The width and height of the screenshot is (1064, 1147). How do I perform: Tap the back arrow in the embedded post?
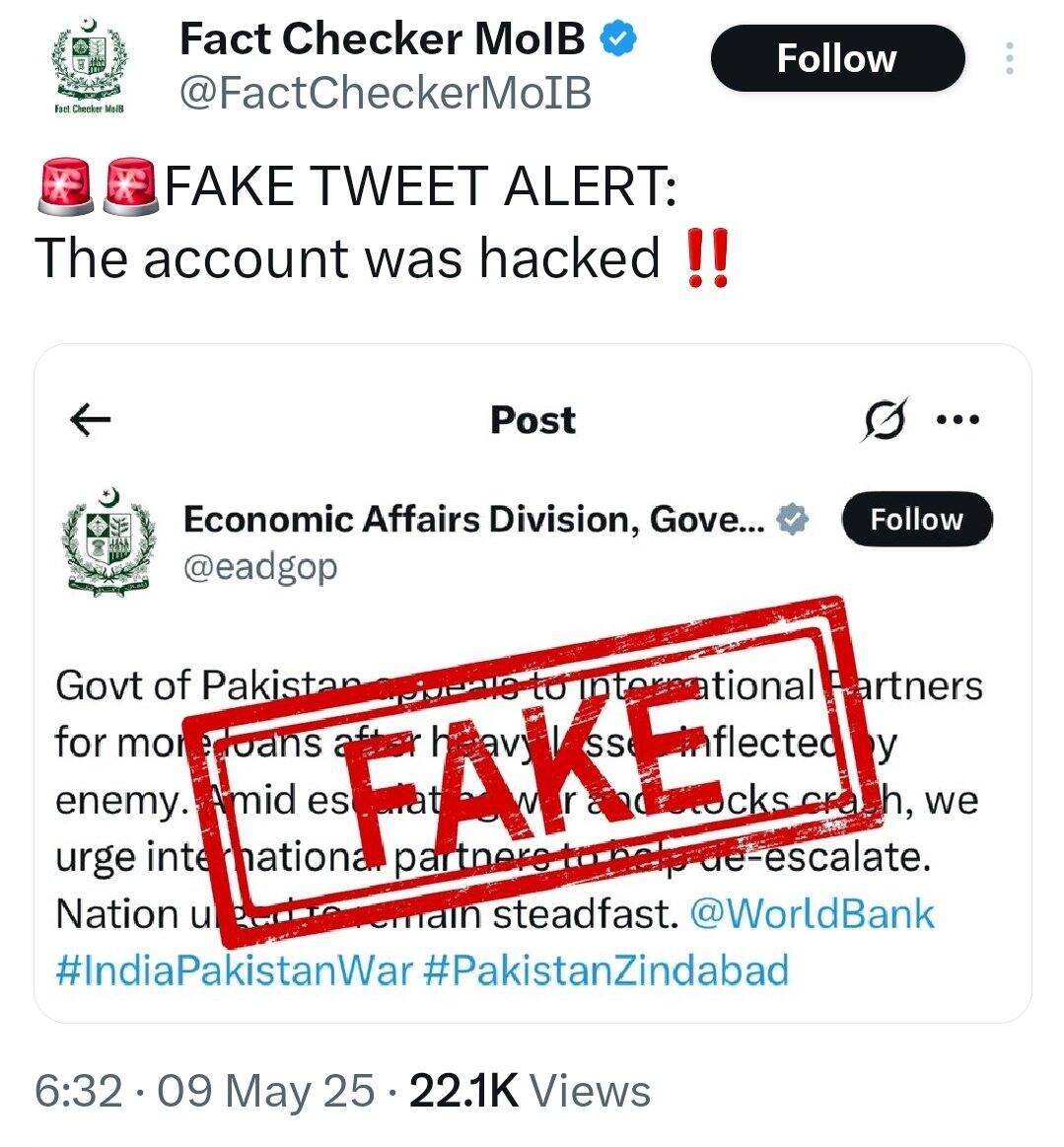point(92,421)
